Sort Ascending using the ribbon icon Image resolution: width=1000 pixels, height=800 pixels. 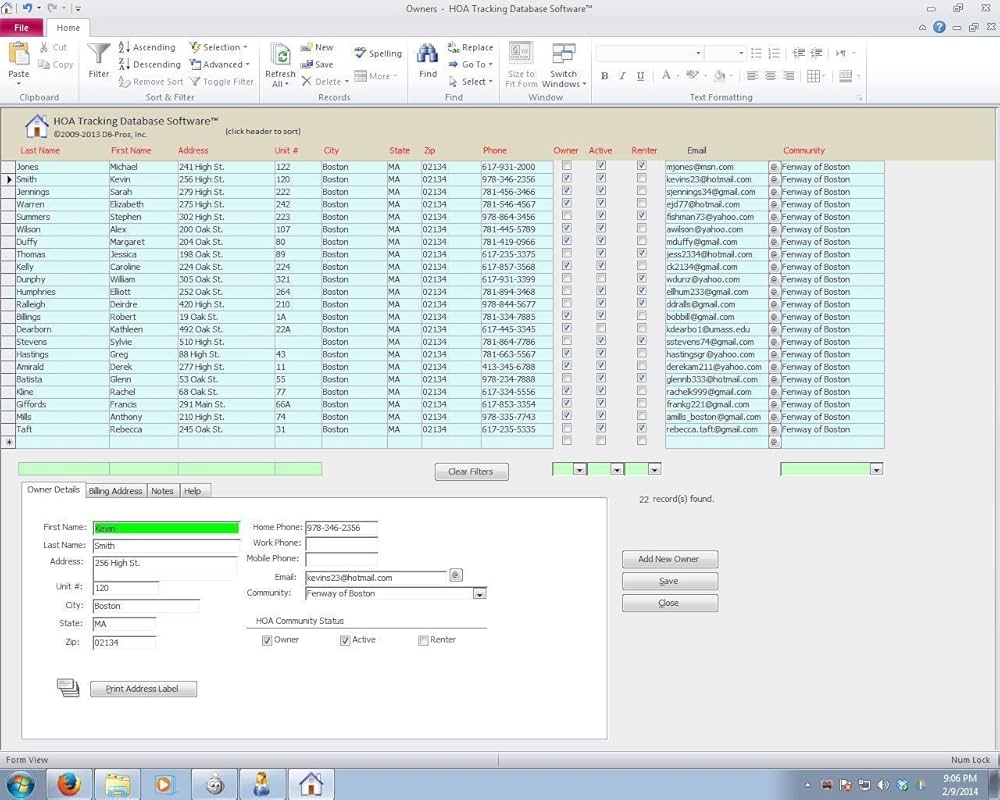124,47
